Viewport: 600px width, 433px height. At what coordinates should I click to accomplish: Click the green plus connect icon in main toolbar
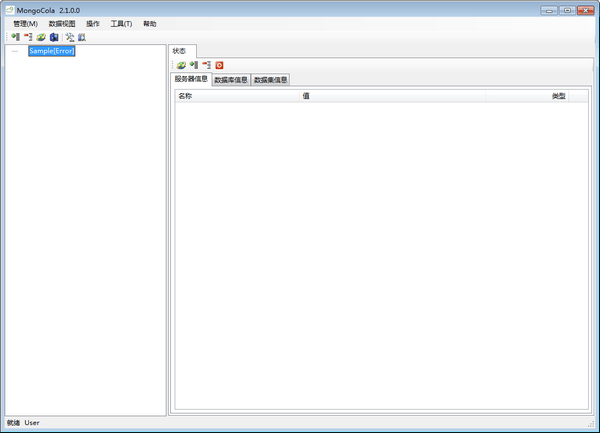(x=15, y=37)
